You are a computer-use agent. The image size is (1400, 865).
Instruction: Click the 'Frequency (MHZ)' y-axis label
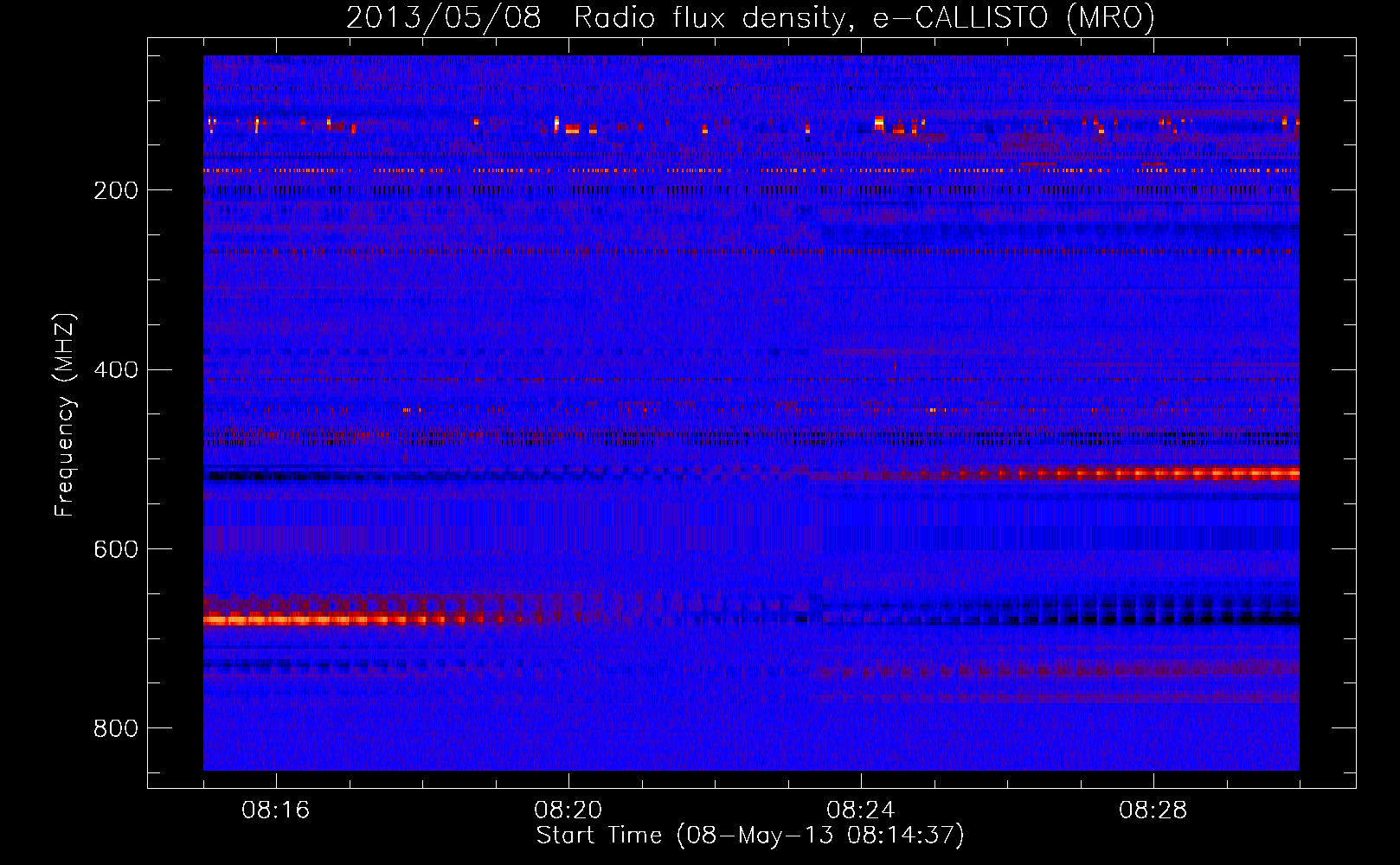(64, 415)
